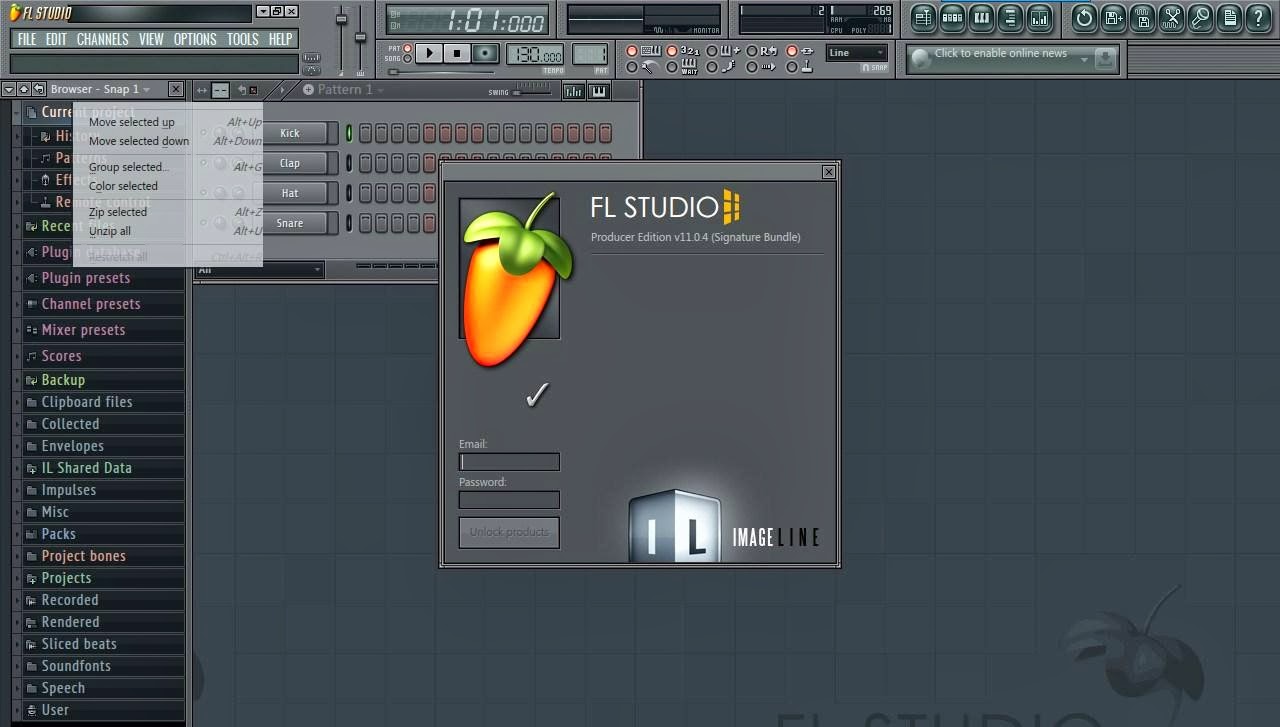Click the render to audio wave-disk icon
This screenshot has height=727, width=1280.
click(1142, 17)
